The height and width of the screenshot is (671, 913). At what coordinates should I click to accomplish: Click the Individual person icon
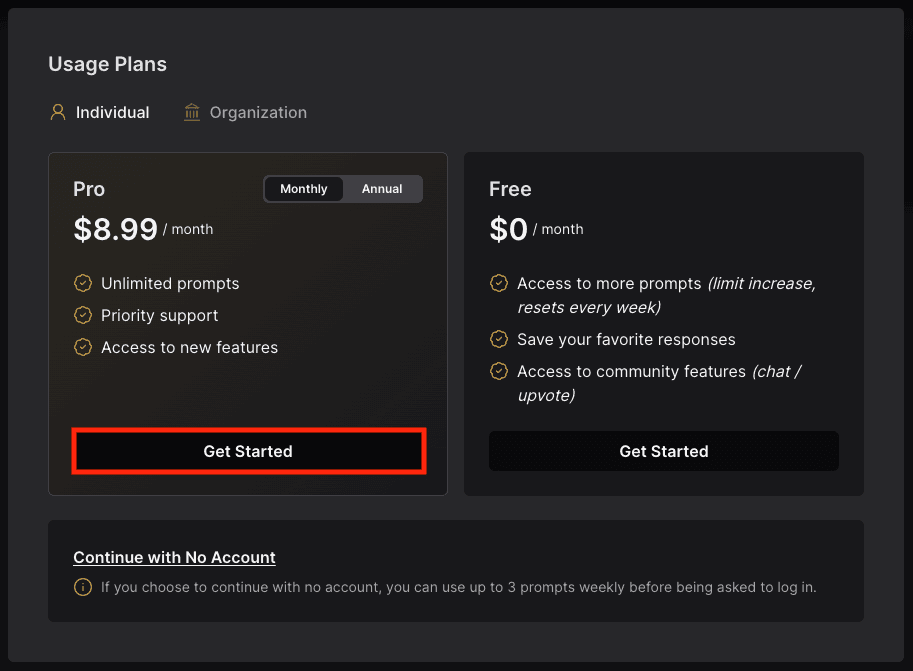pyautogui.click(x=58, y=112)
